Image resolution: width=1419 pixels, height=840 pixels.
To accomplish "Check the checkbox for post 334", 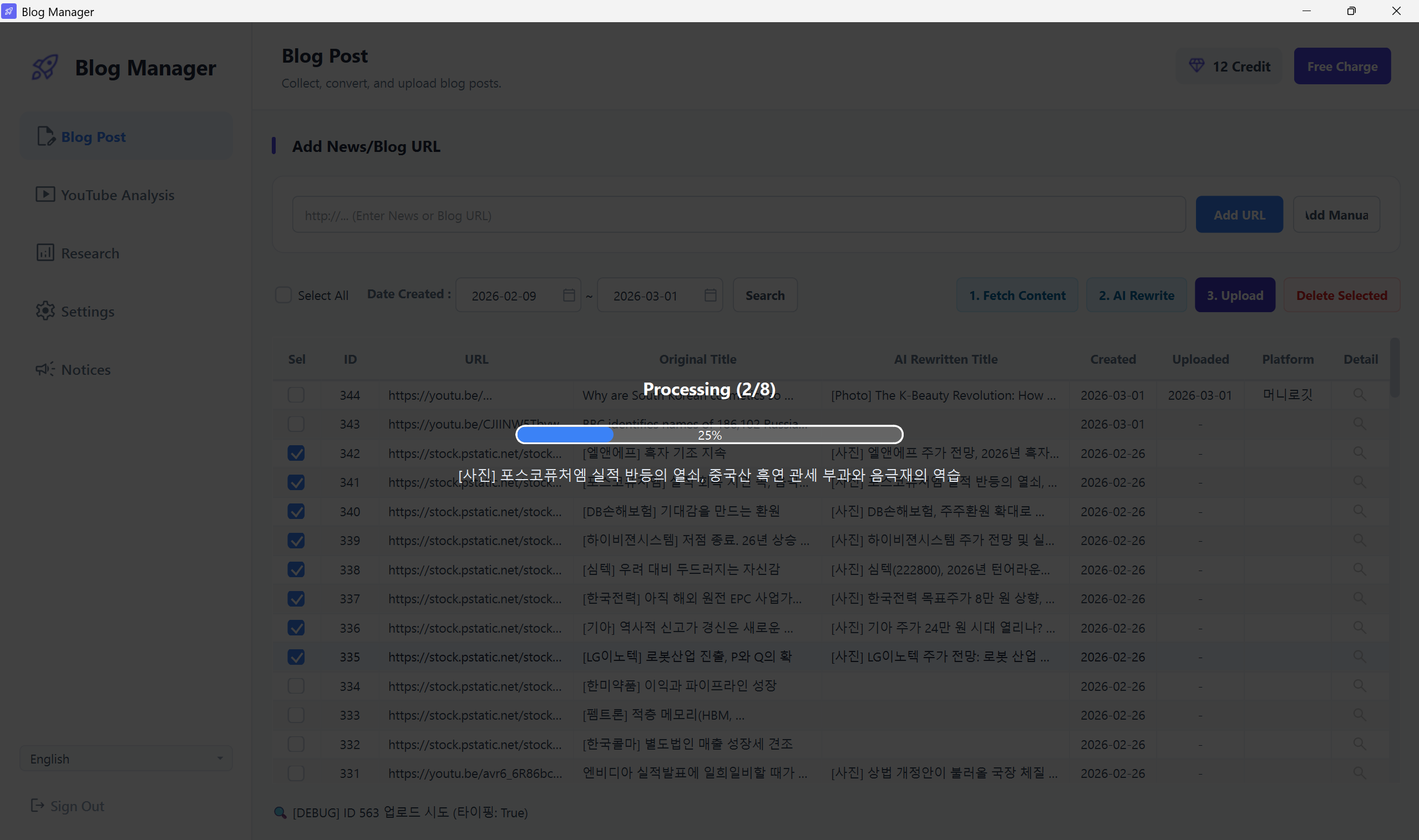I will coord(296,685).
